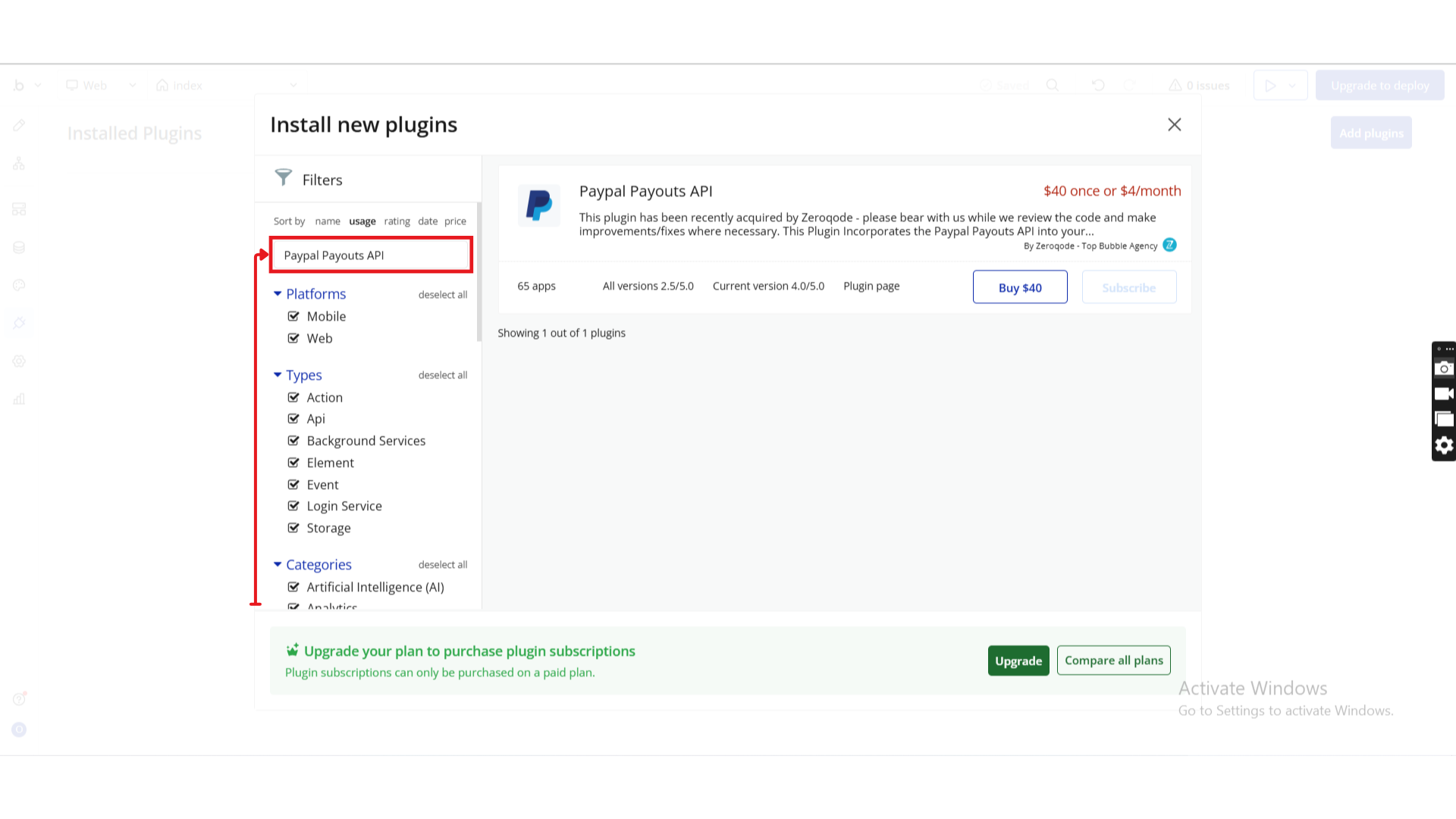Open the Plugin page link
This screenshot has width=1456, height=819.
[x=871, y=286]
